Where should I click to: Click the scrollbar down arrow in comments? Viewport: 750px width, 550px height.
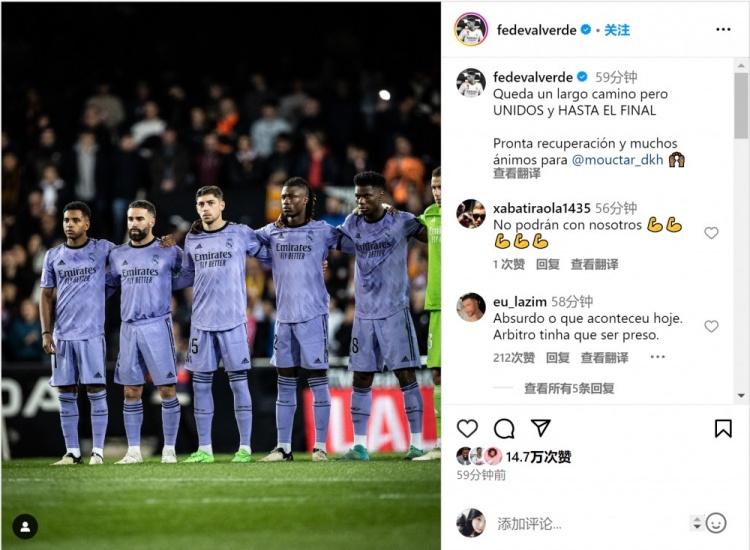point(741,396)
